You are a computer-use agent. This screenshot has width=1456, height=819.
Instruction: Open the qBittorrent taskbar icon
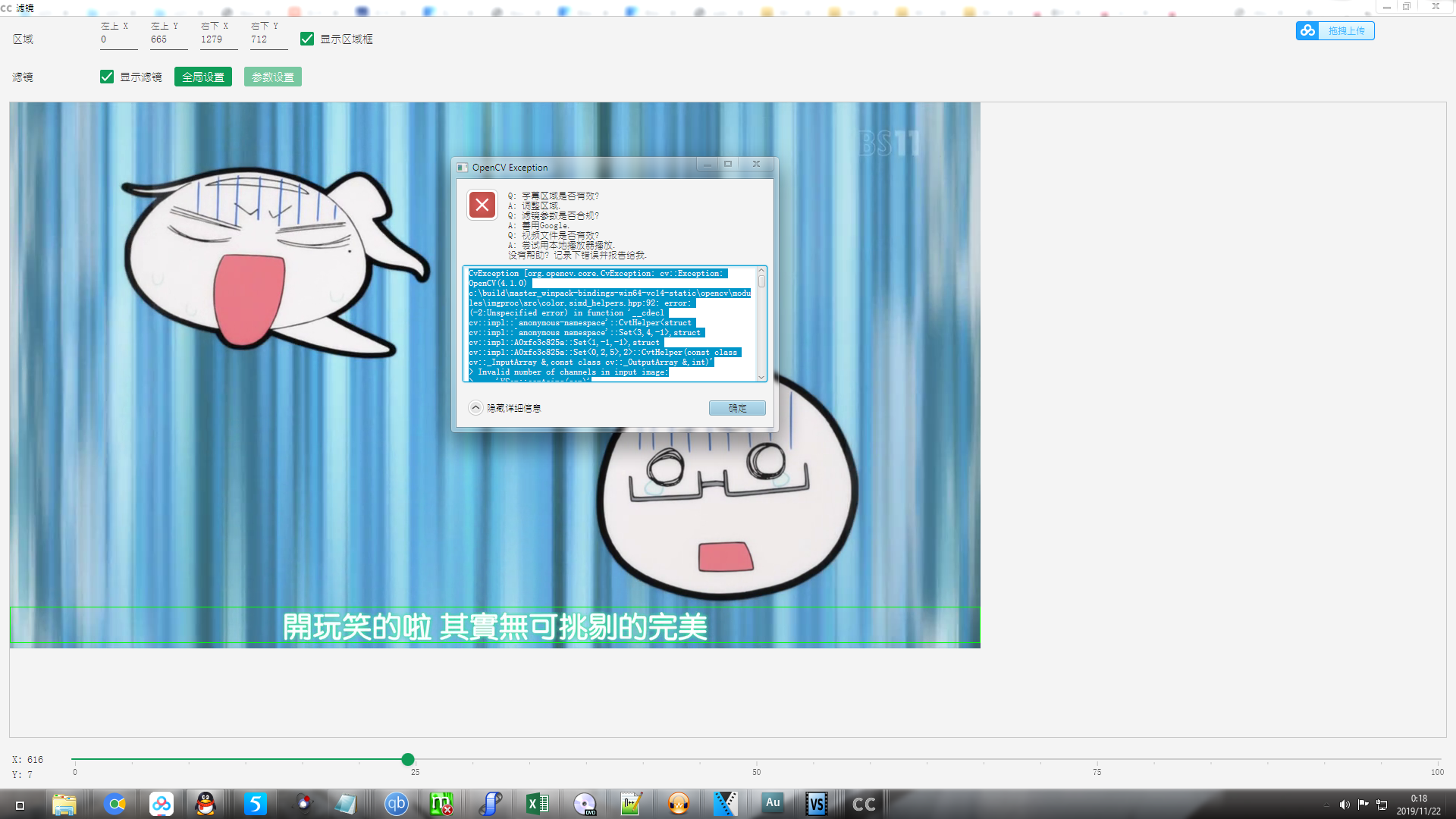coord(397,804)
